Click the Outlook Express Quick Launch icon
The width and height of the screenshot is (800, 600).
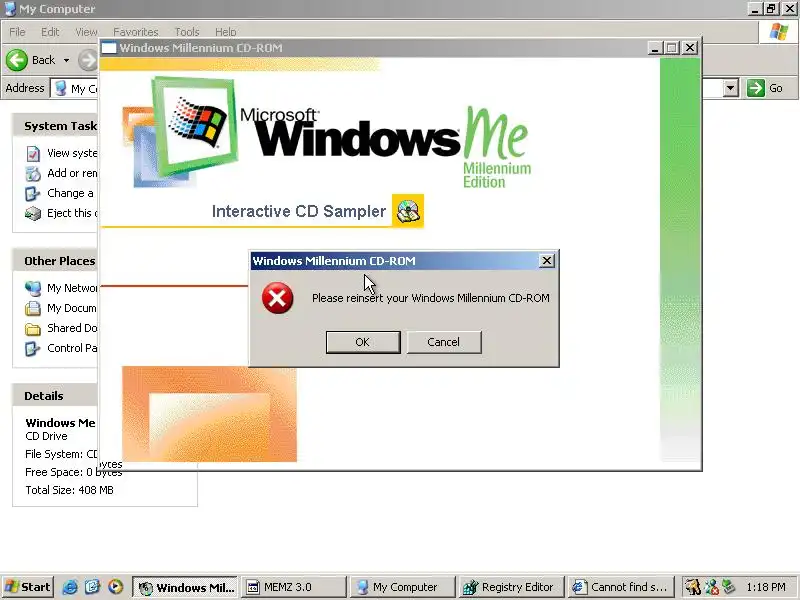(x=93, y=587)
